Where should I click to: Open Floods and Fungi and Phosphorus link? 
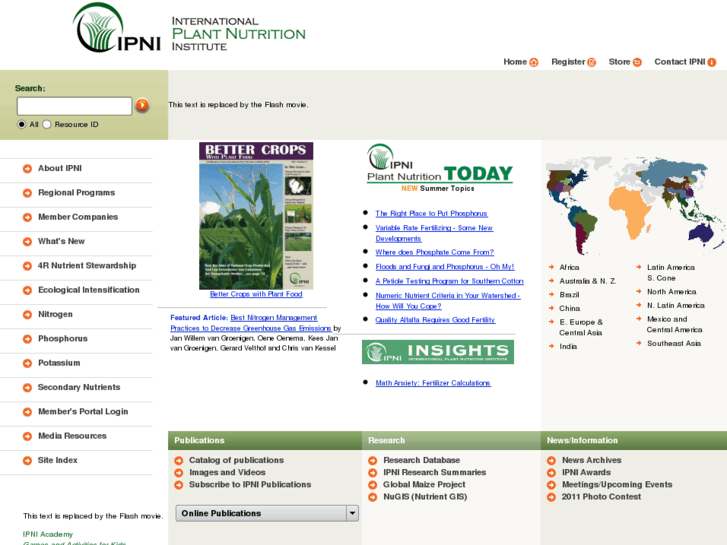pos(445,267)
